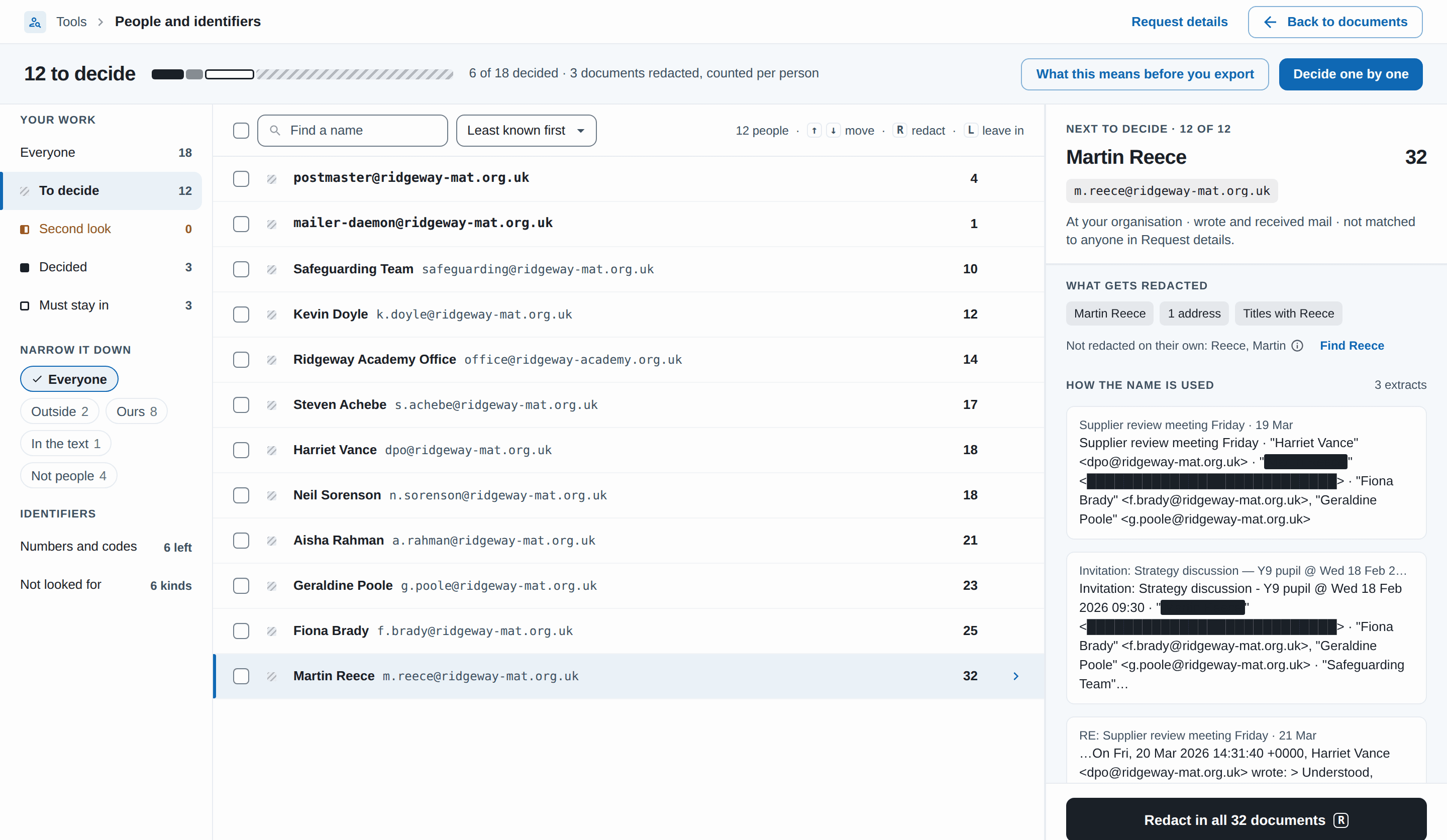Filter by the Ours 8 chip
1447x840 pixels.
(x=136, y=411)
